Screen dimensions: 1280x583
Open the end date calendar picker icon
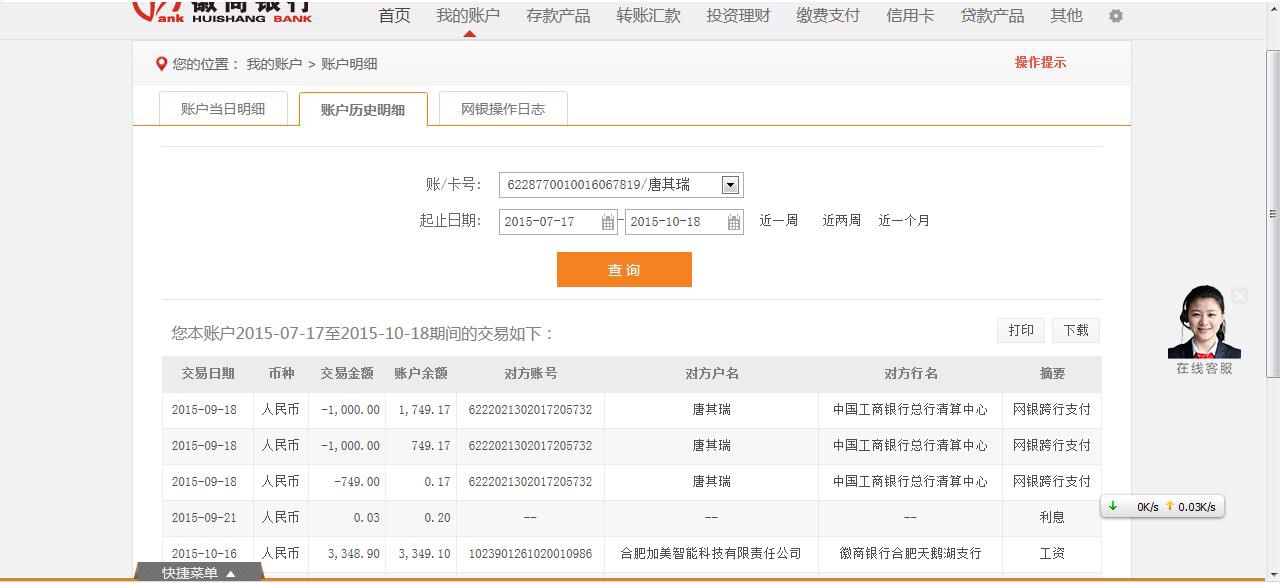(x=734, y=222)
